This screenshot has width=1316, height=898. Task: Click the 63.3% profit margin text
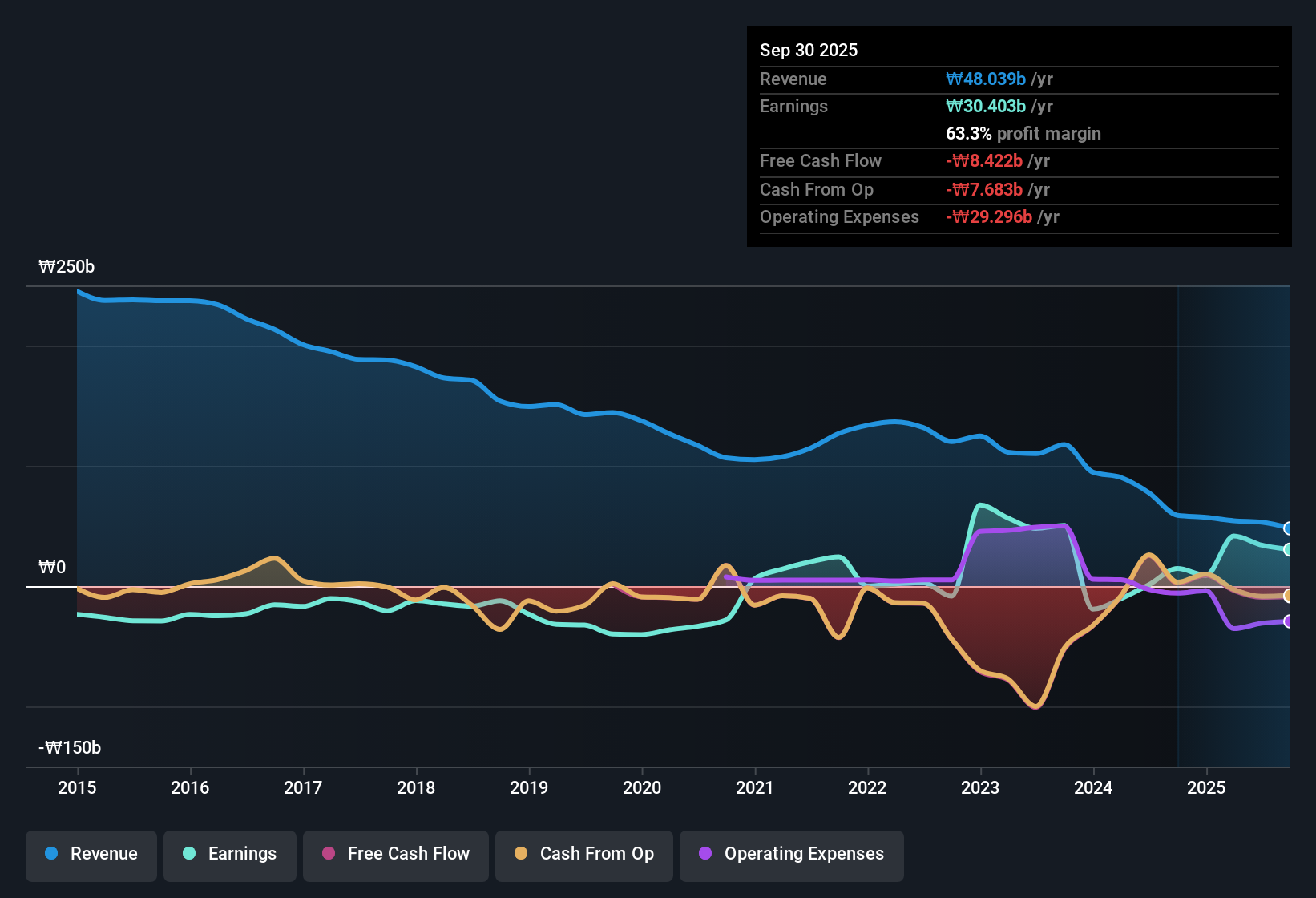(1023, 134)
